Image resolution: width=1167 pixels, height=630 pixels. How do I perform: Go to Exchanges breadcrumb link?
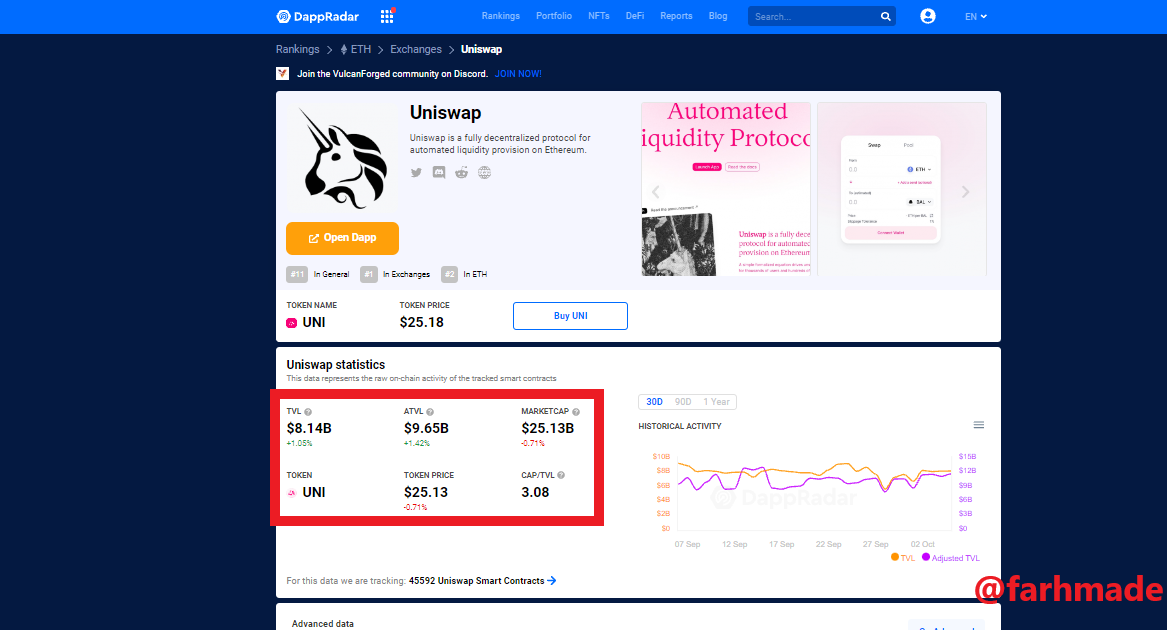[416, 49]
